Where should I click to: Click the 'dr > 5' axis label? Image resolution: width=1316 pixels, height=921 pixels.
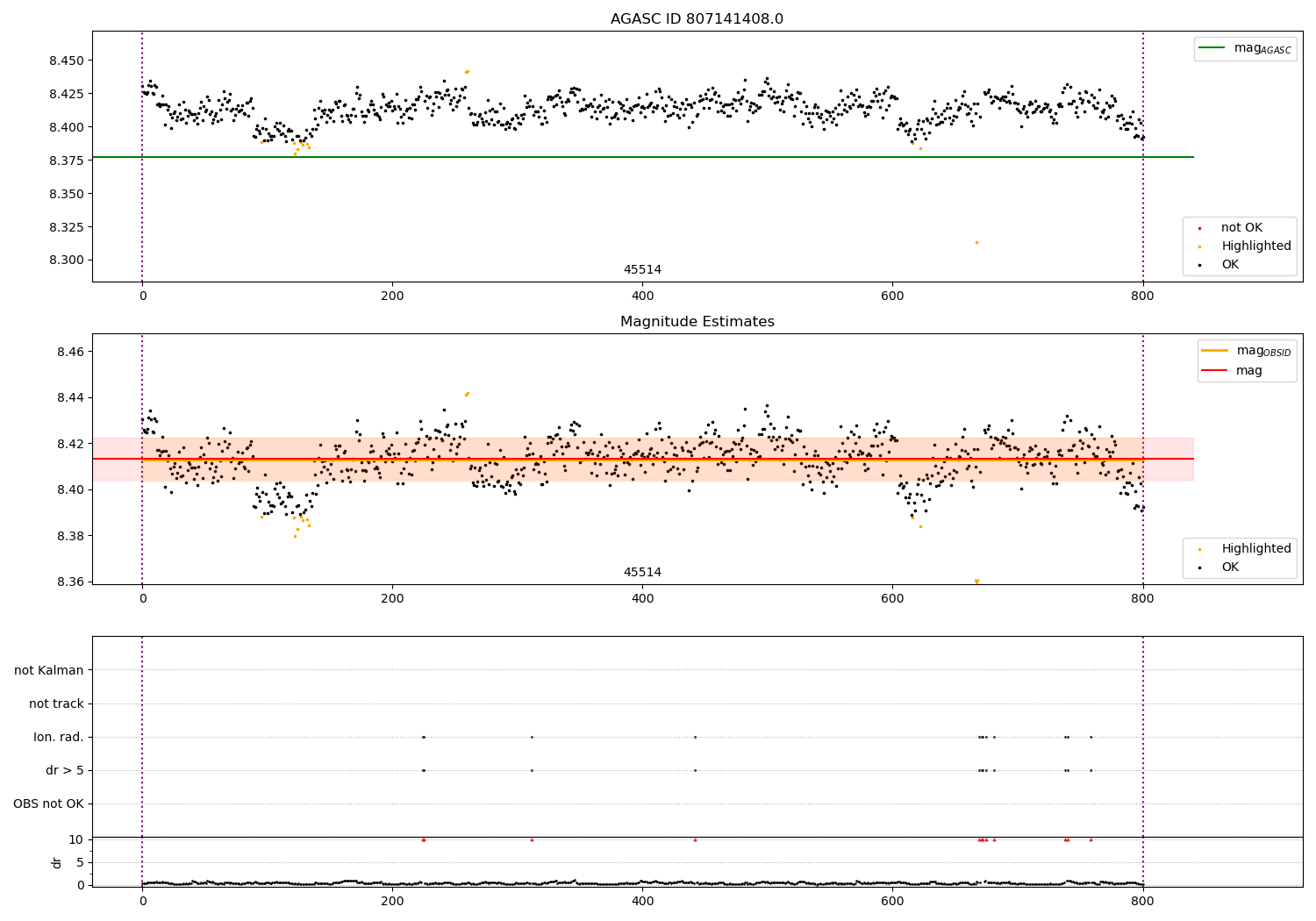click(65, 770)
